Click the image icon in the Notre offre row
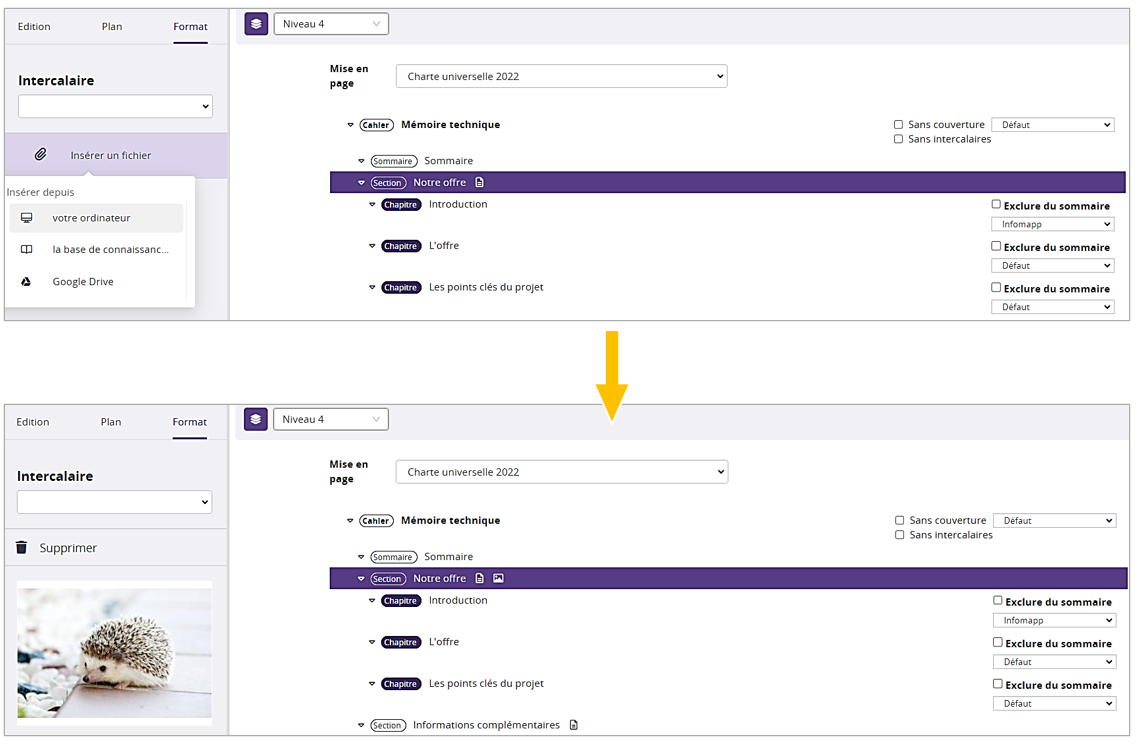 (498, 579)
